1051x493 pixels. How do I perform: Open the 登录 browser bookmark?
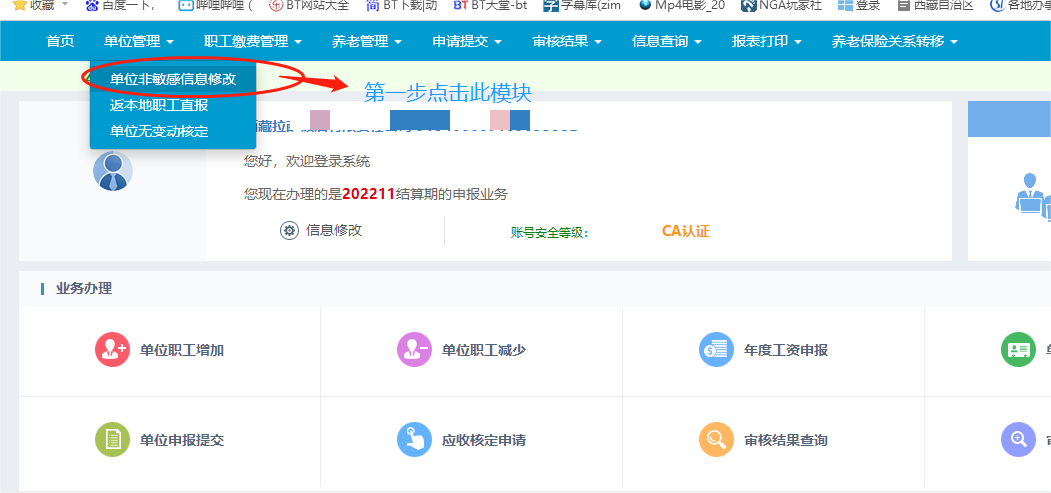click(x=859, y=5)
